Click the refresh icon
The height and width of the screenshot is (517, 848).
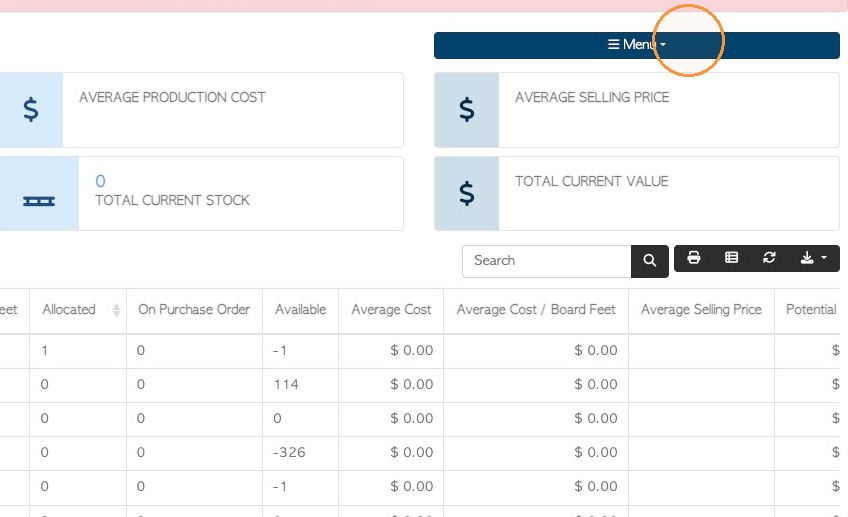coord(769,258)
